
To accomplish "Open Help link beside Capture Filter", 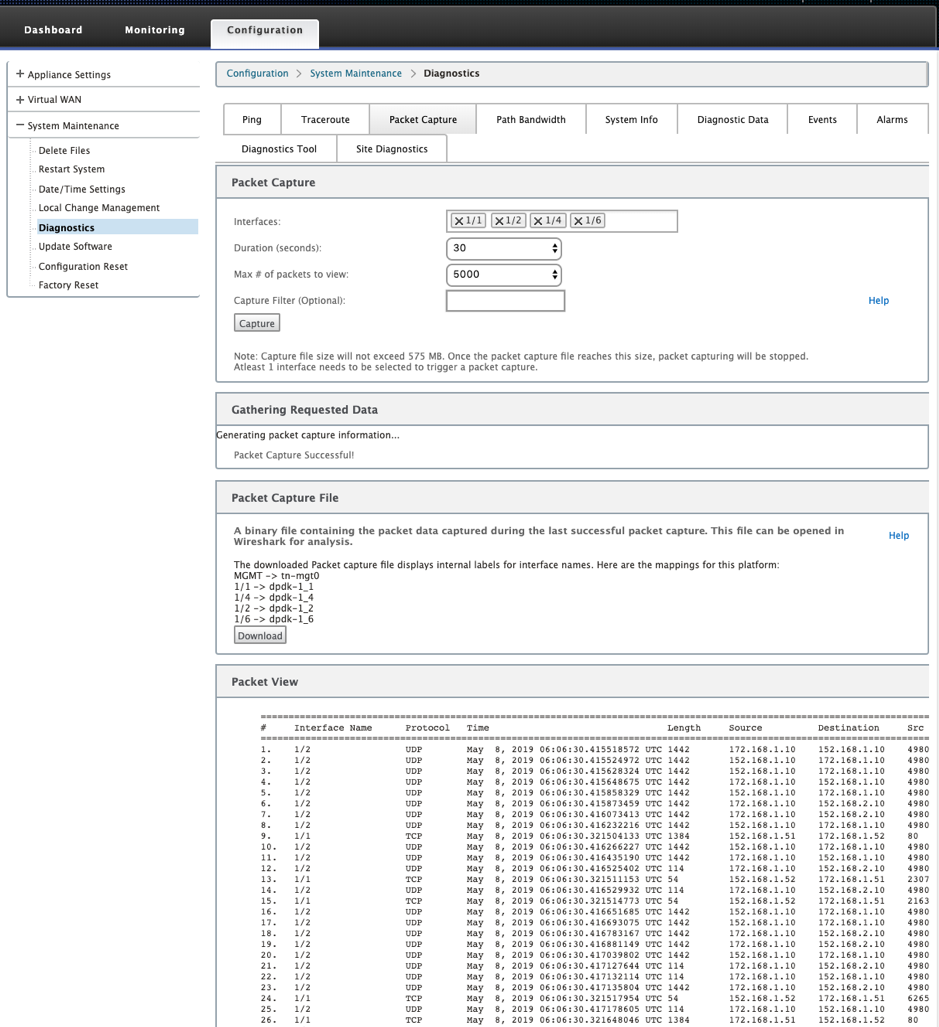I will click(878, 301).
